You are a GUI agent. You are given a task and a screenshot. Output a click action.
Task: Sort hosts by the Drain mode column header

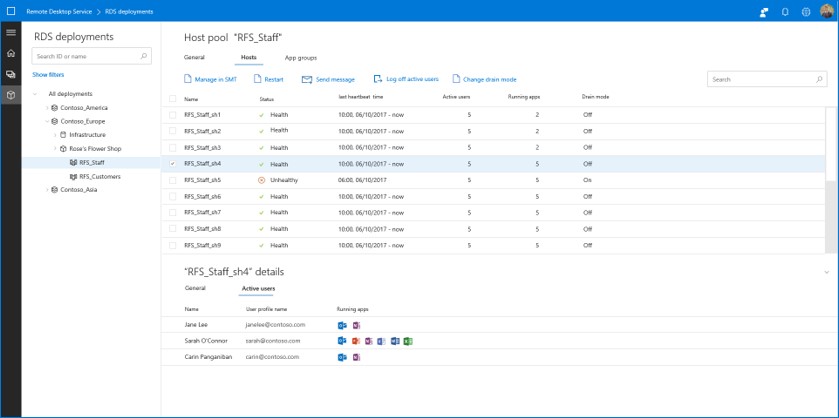click(x=596, y=97)
